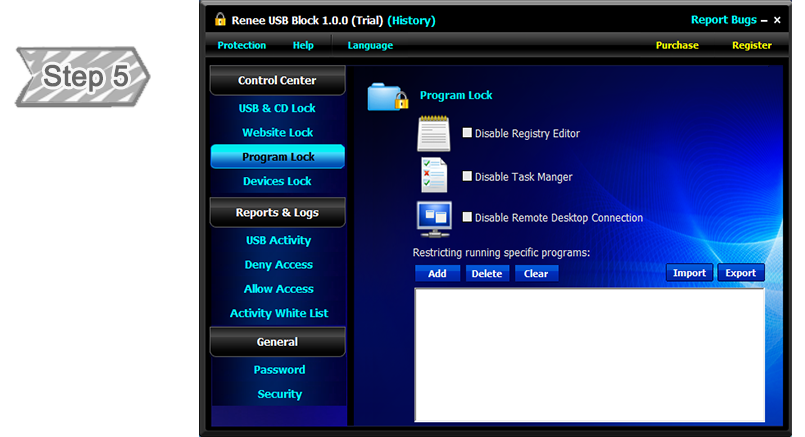Import a program restriction list
This screenshot has height=437, width=805.
[689, 273]
